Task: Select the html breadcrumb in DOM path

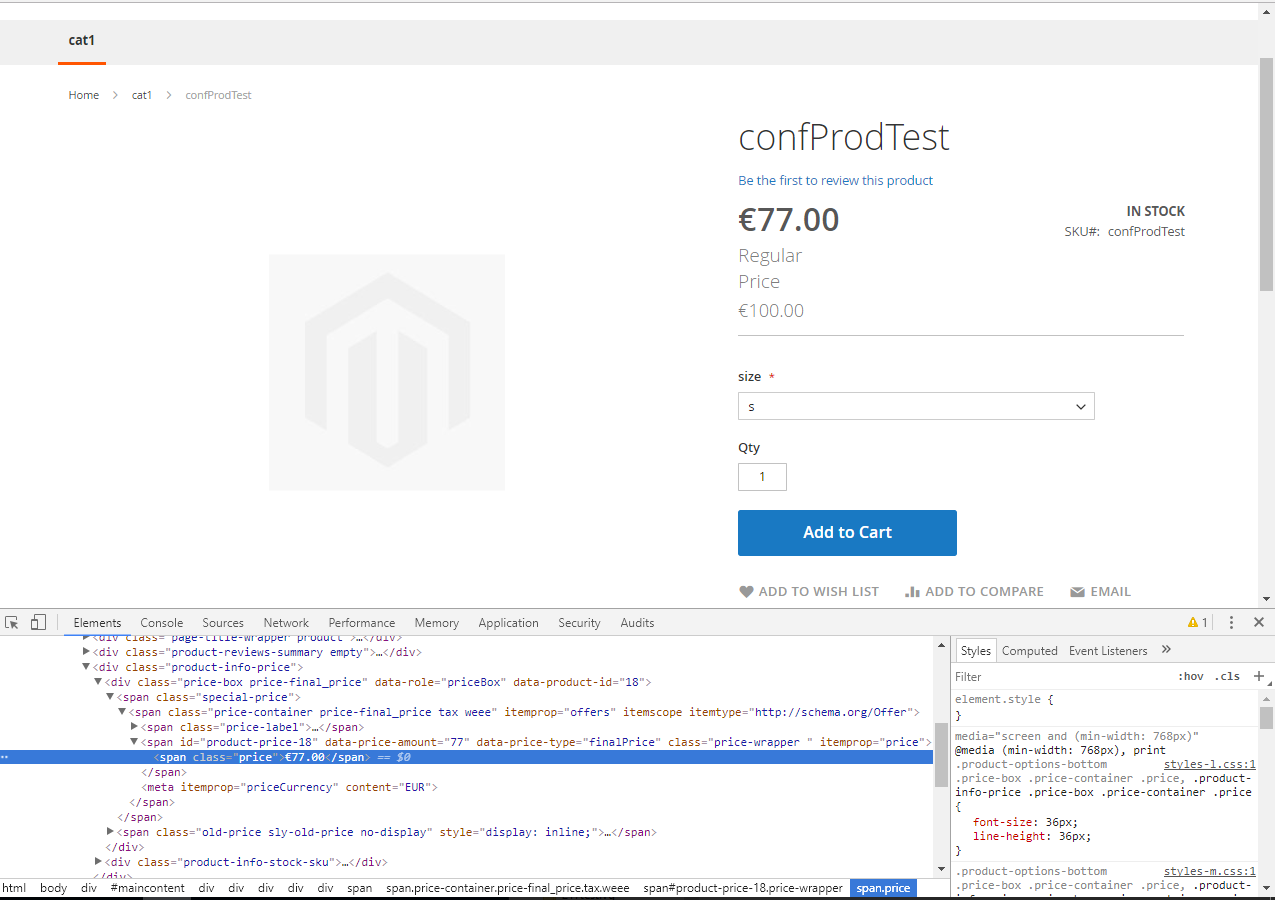Action: (14, 888)
